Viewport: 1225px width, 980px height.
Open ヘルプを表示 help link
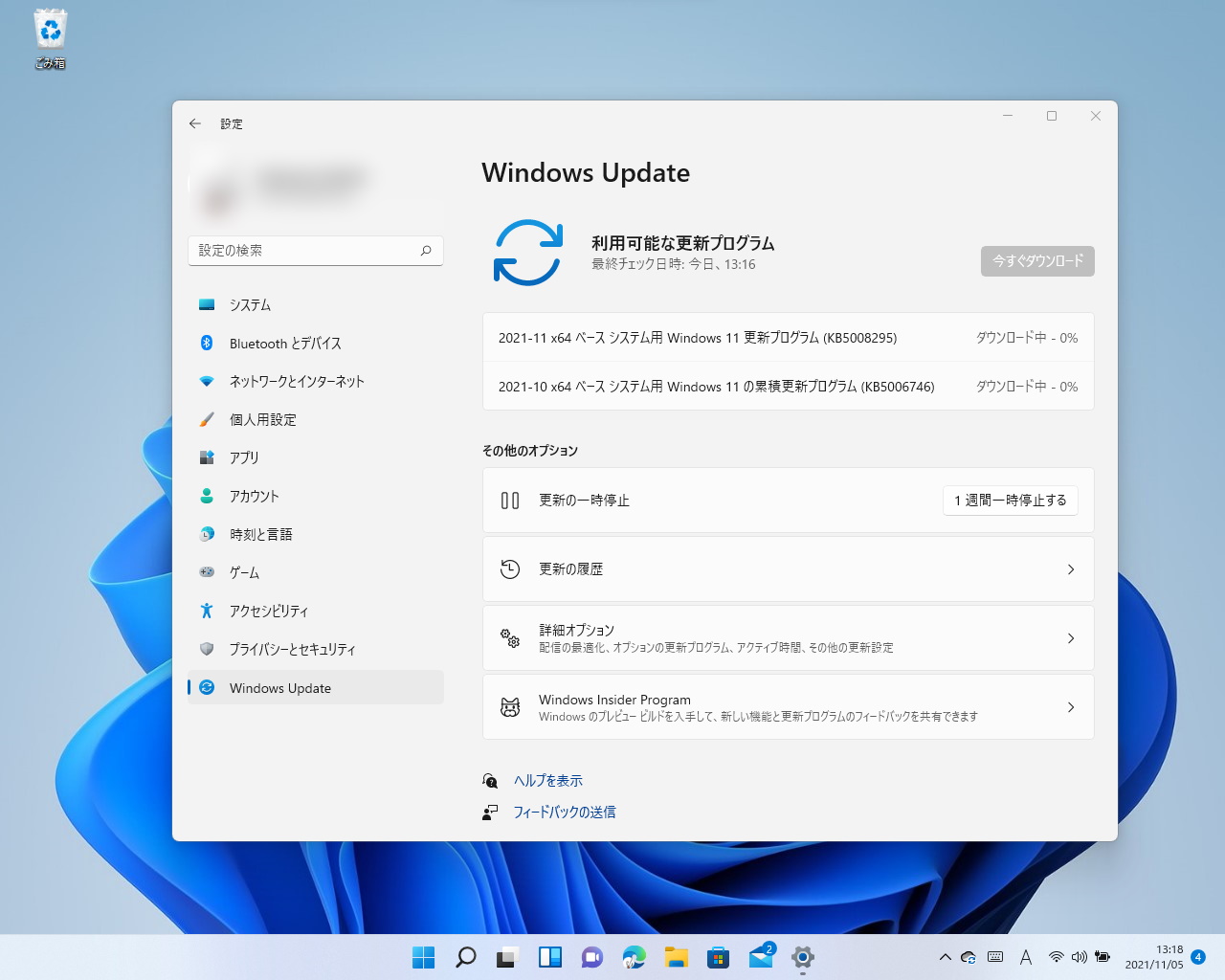pos(546,780)
